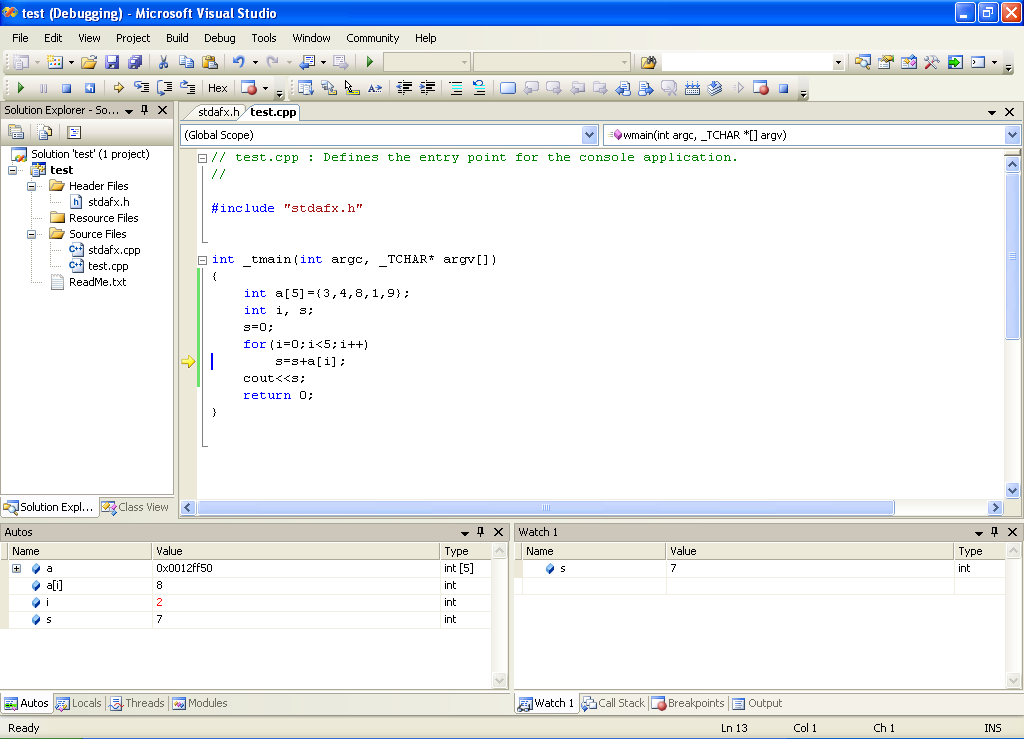Switch to the Call Stack tab
The image size is (1024, 739).
[x=614, y=703]
